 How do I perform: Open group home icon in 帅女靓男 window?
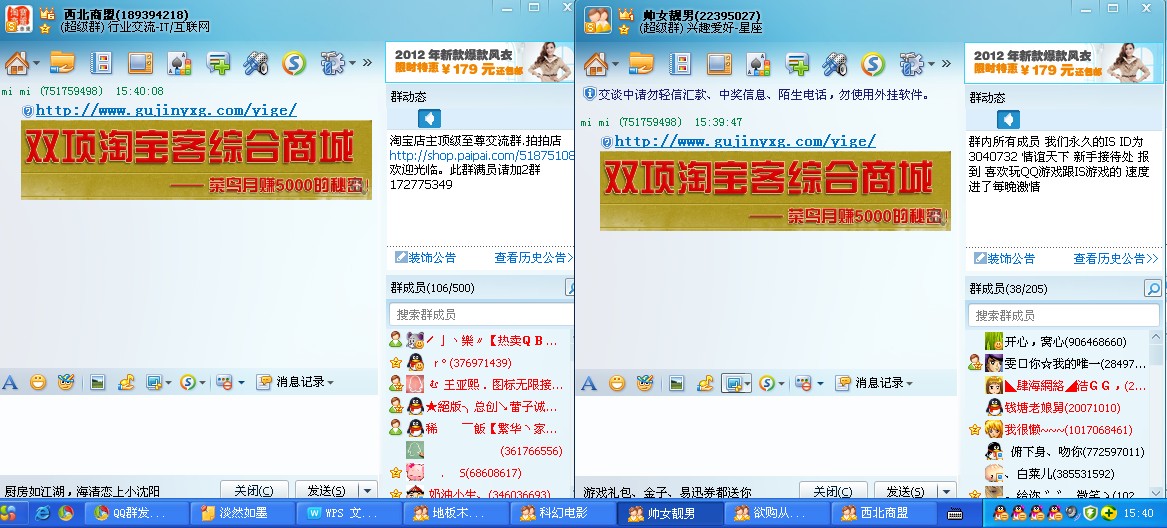click(595, 64)
